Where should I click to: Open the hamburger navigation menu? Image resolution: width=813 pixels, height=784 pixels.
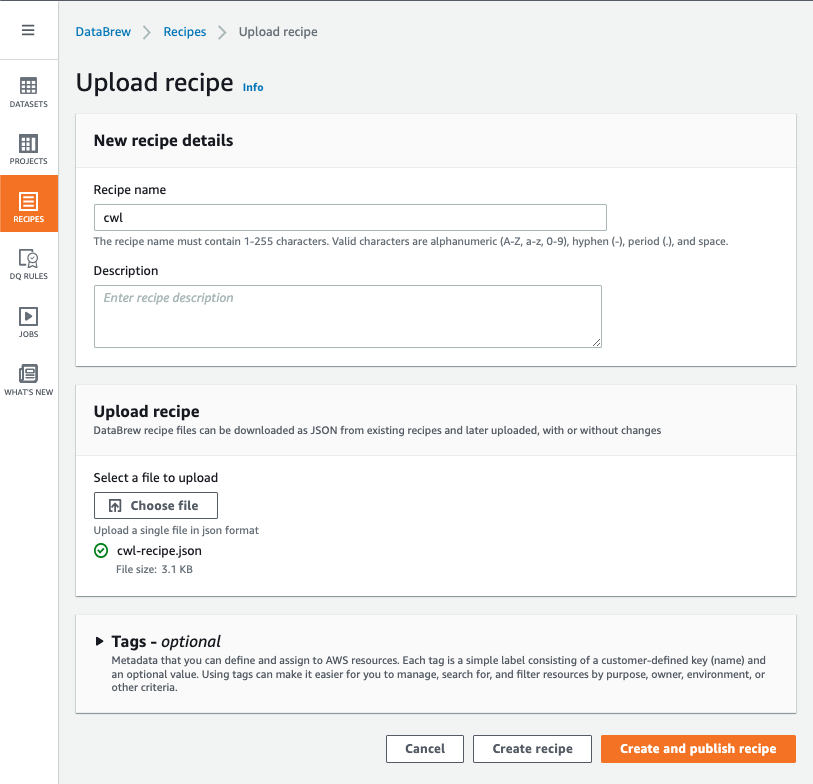pos(28,30)
